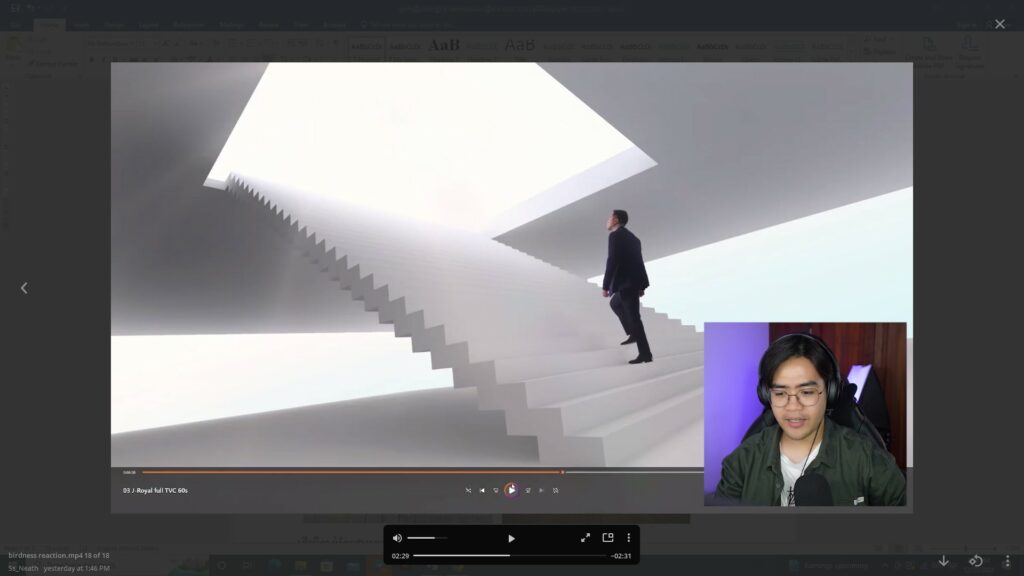Viewport: 1024px width, 576px height.
Task: Download the video with the down arrow icon
Action: pos(943,561)
